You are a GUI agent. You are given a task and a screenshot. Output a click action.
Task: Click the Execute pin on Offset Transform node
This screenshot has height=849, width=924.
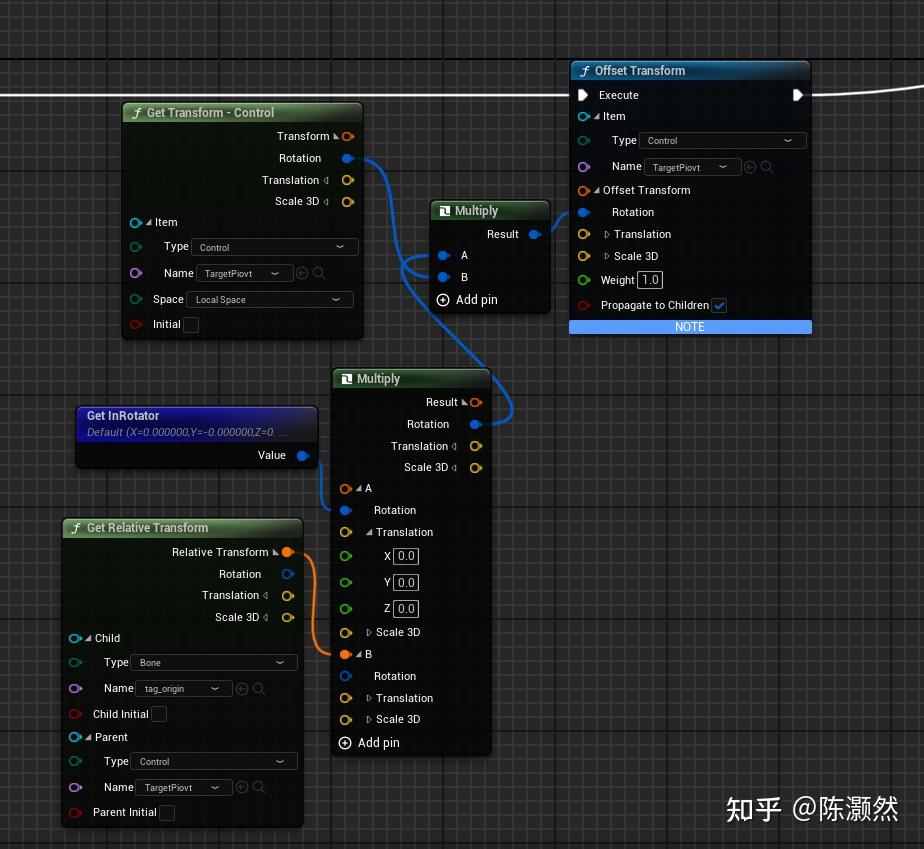pyautogui.click(x=584, y=95)
